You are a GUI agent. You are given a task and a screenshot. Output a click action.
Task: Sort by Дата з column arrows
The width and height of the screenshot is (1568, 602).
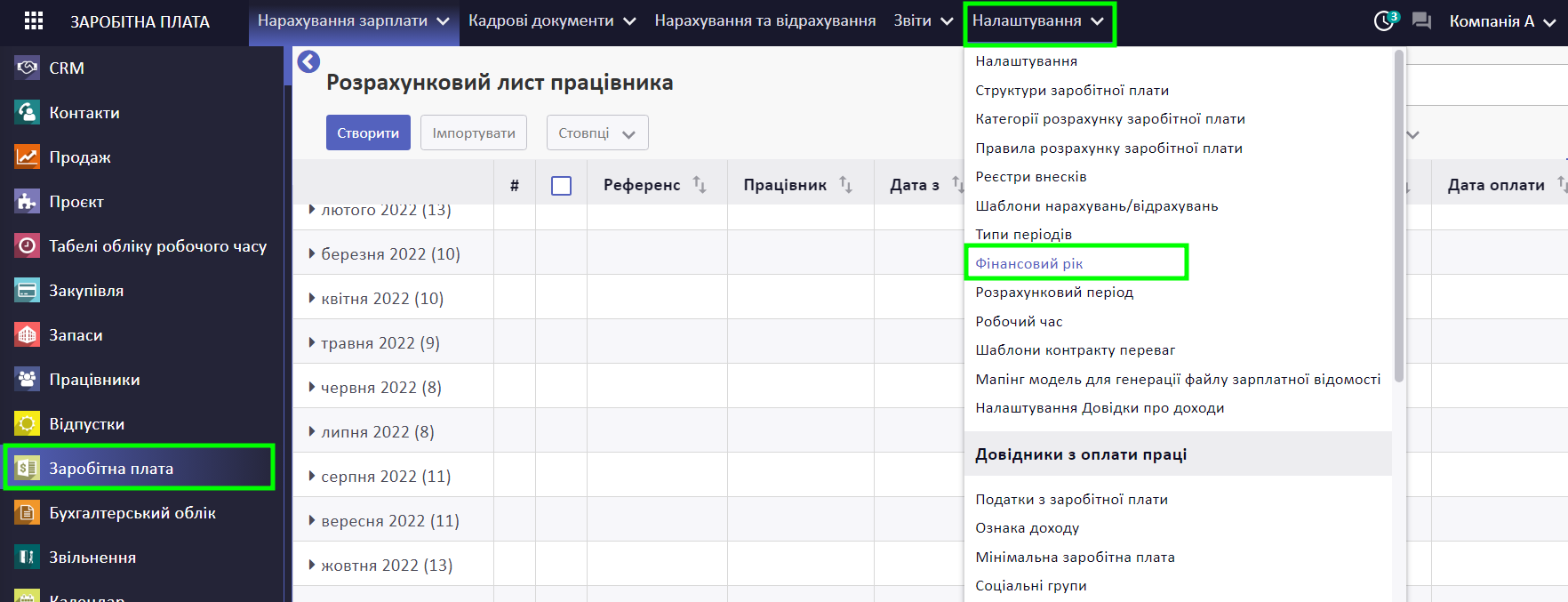click(957, 184)
